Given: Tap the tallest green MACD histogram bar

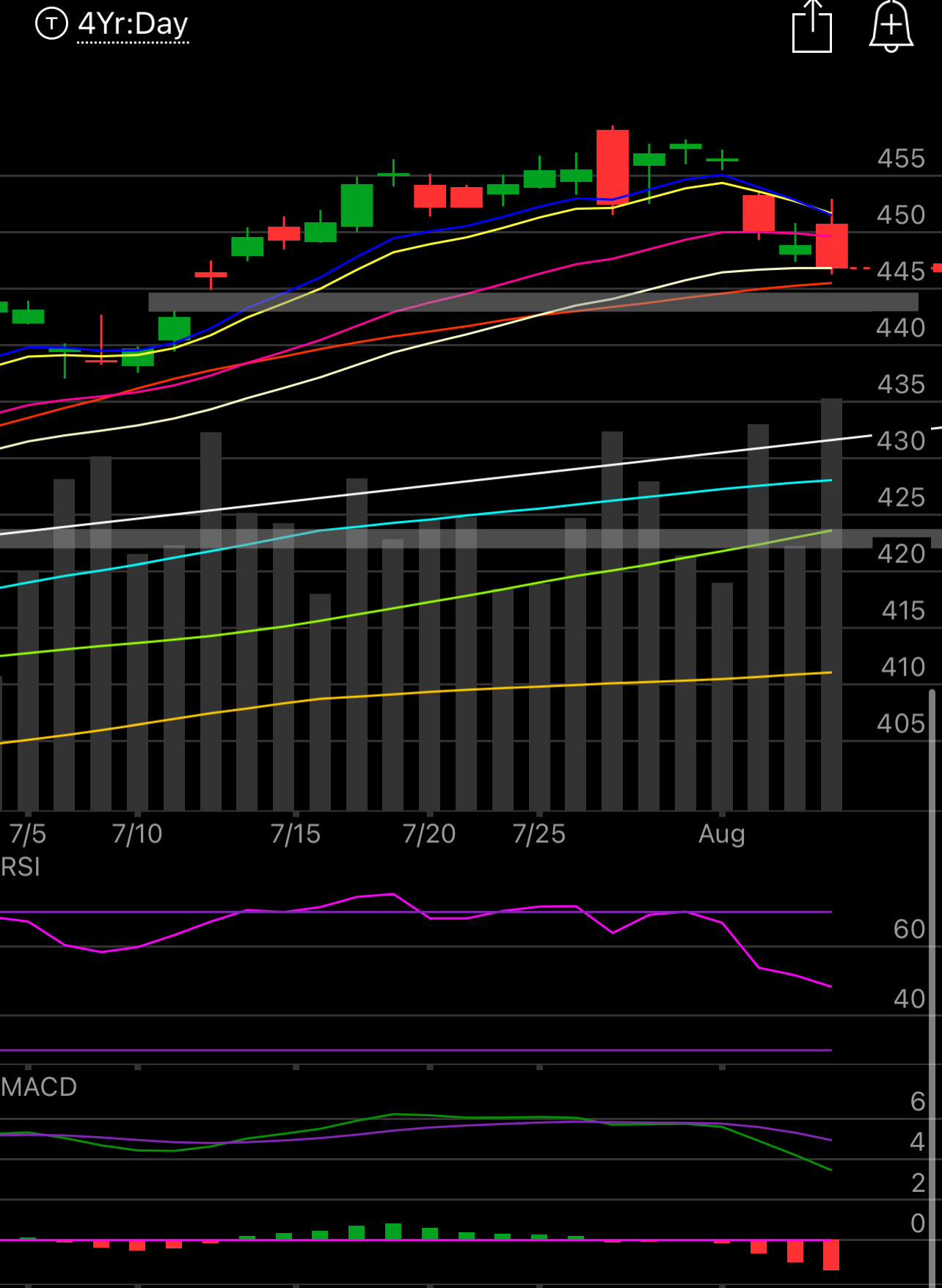Looking at the screenshot, I should (393, 1232).
